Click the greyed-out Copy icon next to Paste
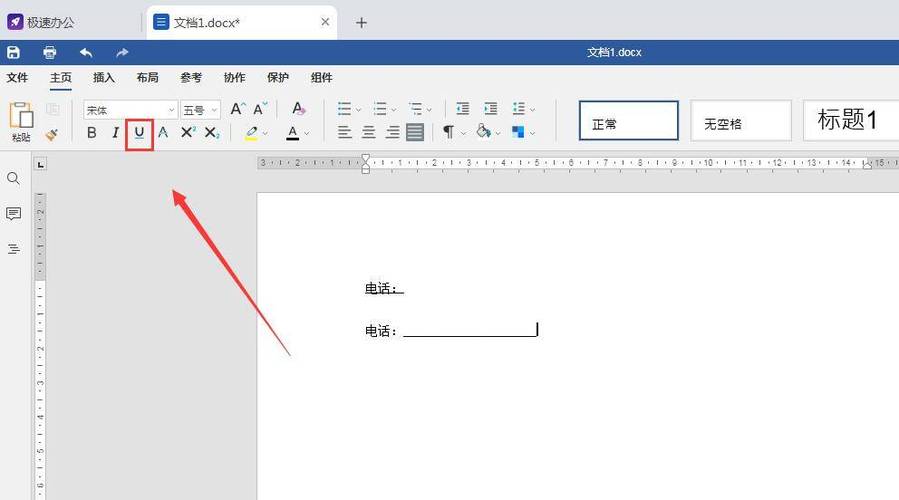The height and width of the screenshot is (500, 899). pos(53,109)
